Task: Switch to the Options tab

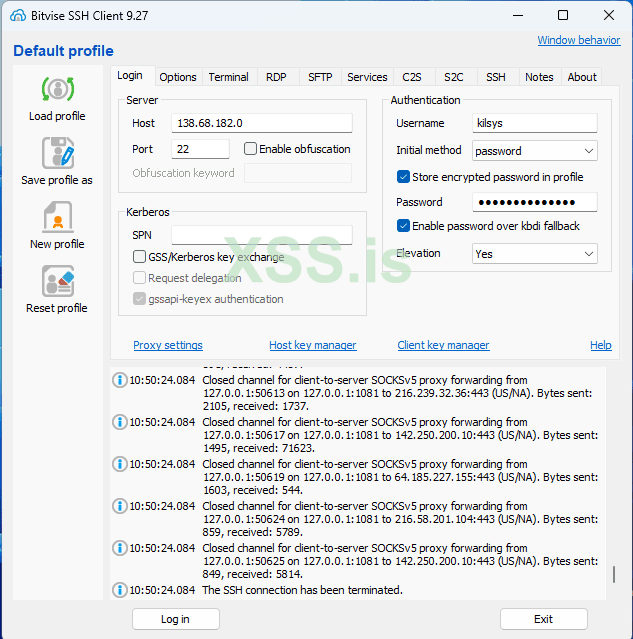Action: 178,77
